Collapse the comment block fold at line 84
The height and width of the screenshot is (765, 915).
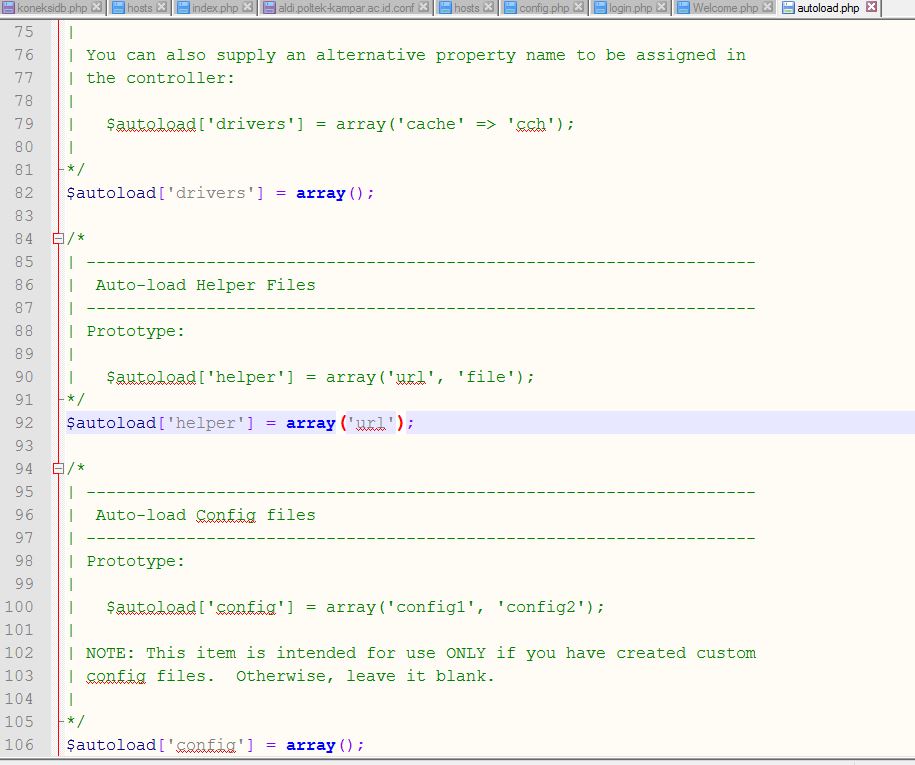click(x=57, y=238)
